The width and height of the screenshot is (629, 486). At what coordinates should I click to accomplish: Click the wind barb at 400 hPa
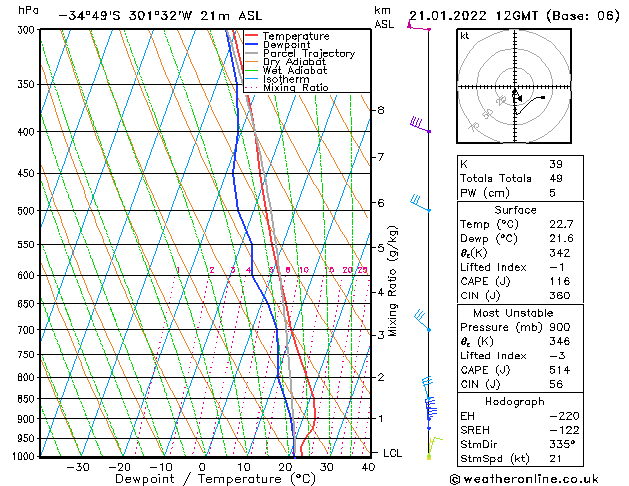(420, 125)
